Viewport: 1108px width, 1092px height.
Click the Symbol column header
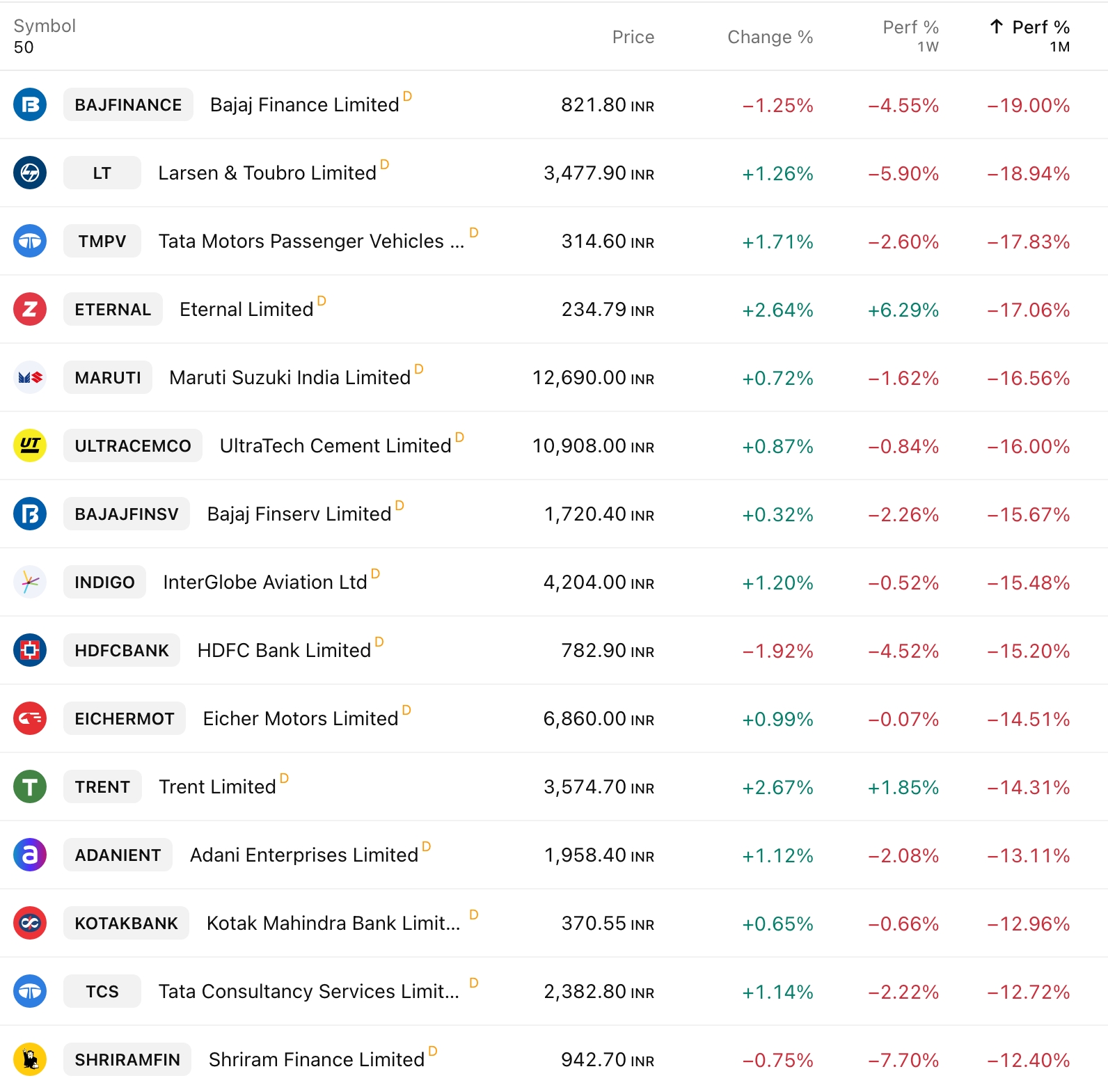[x=44, y=26]
